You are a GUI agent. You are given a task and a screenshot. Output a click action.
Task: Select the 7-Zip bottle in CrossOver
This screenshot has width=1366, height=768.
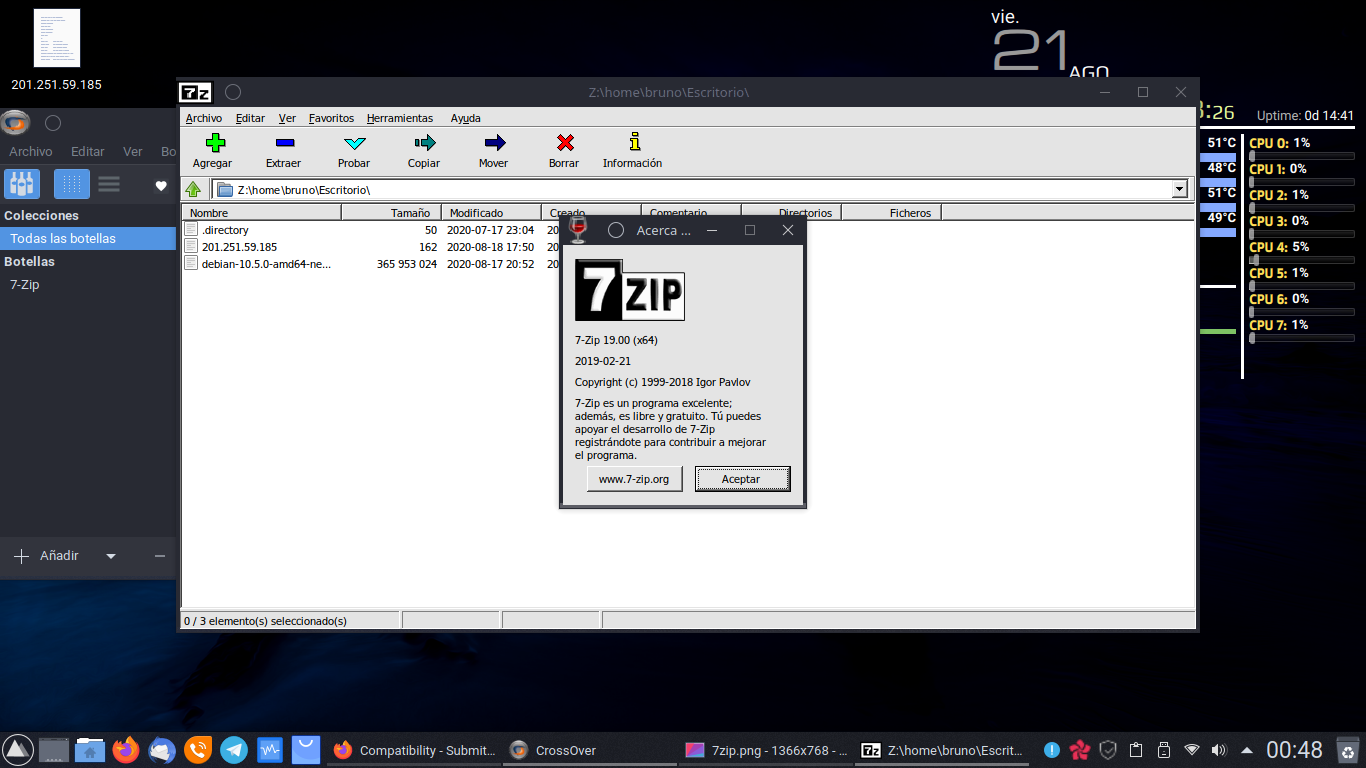(x=88, y=285)
